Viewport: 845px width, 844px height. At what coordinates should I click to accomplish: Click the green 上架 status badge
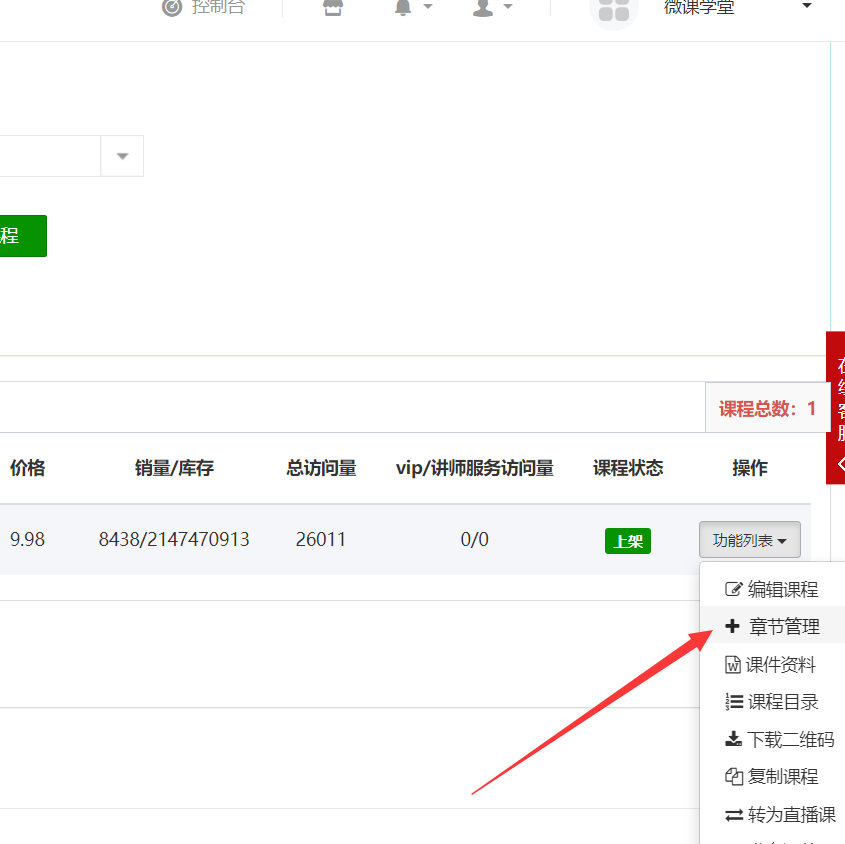pyautogui.click(x=627, y=541)
